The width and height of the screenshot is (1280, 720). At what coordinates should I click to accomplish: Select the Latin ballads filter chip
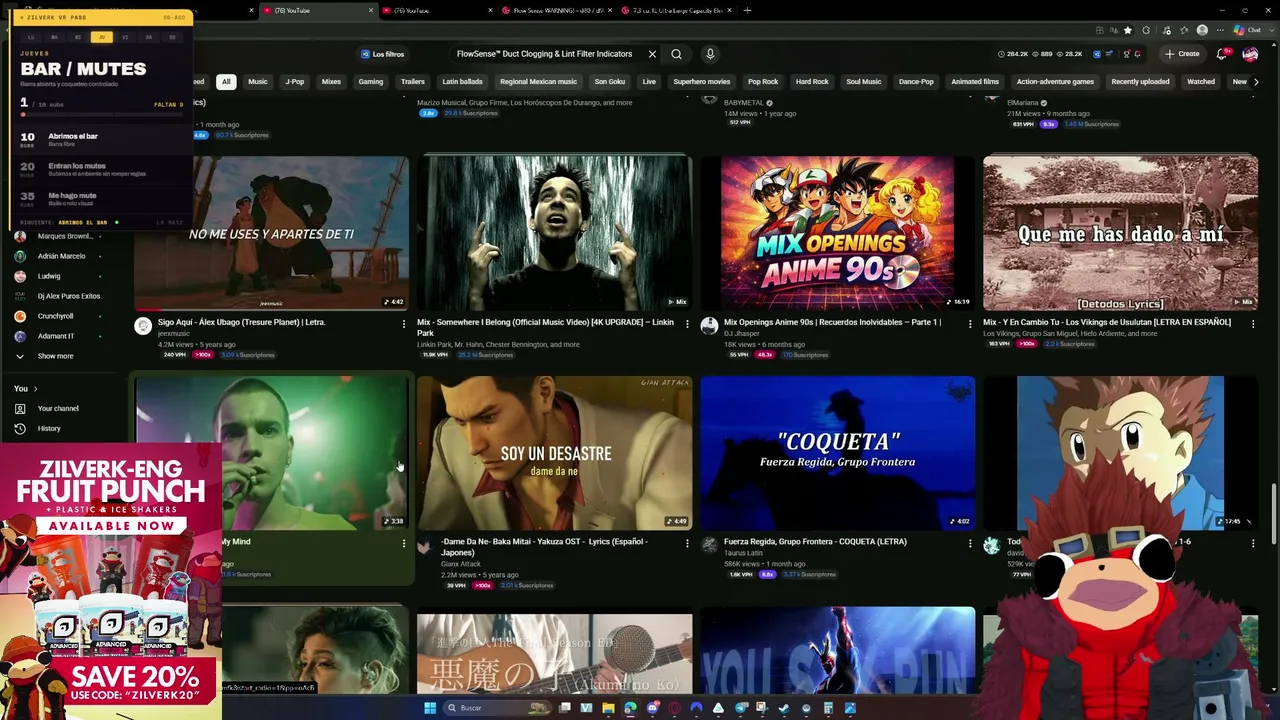462,82
